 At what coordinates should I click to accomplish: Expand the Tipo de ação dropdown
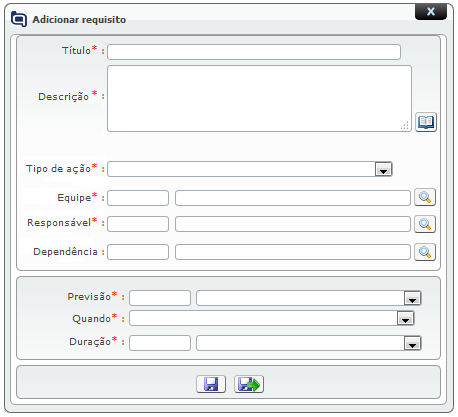point(383,169)
